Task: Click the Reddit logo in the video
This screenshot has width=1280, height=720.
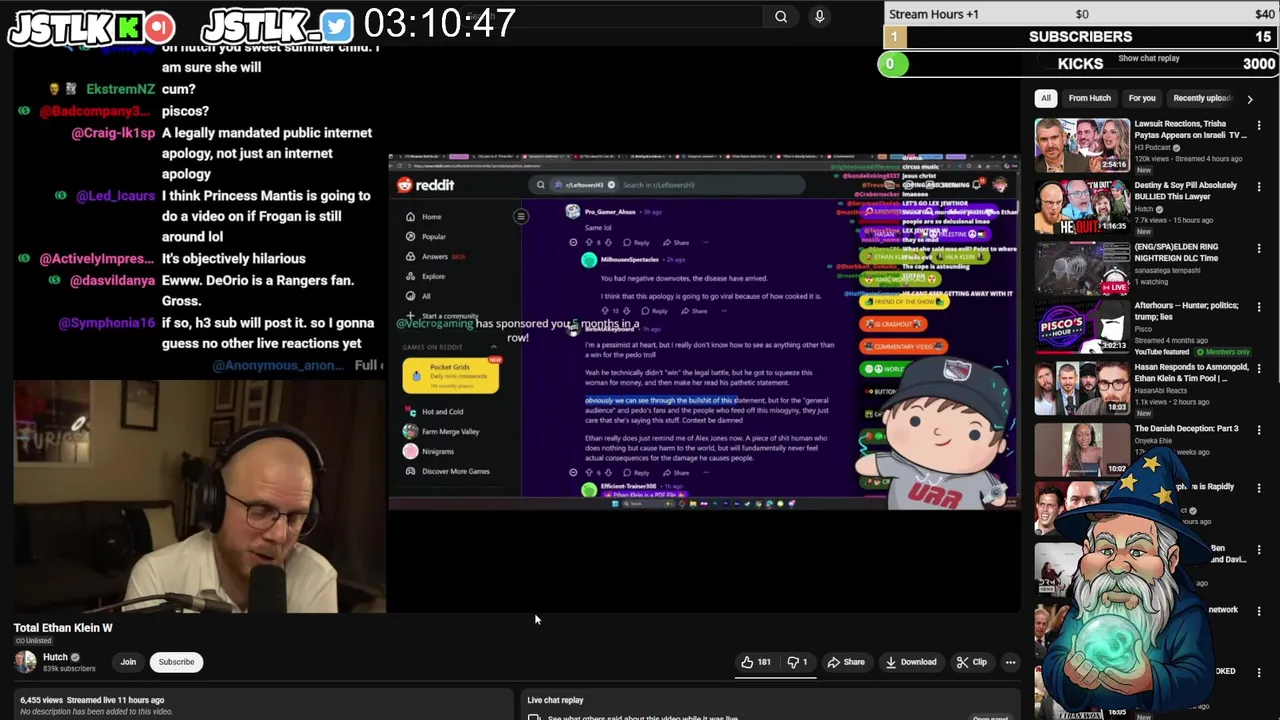Action: click(426, 185)
